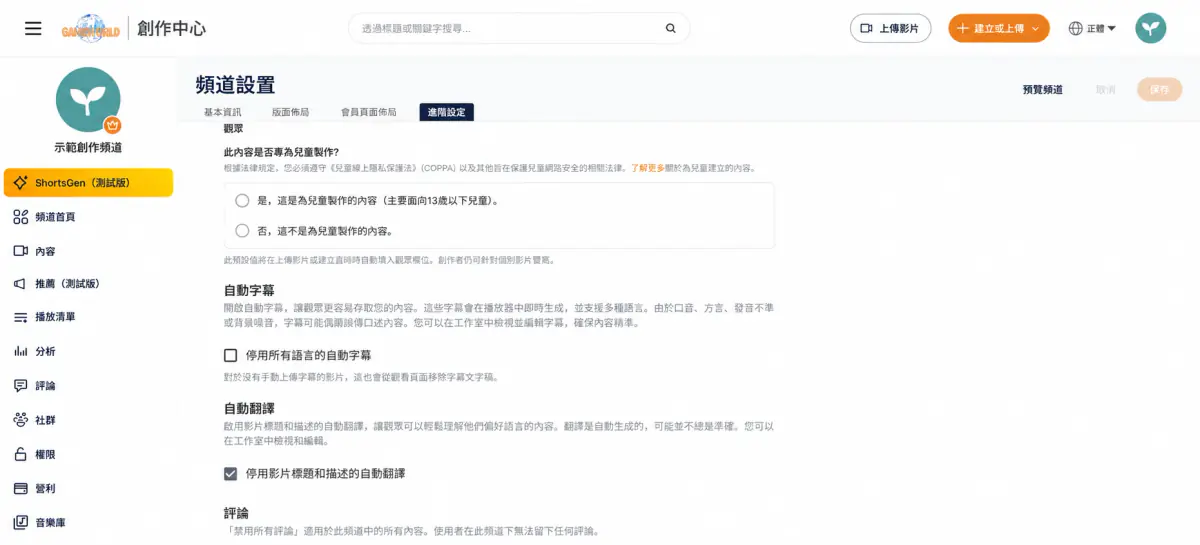Click the 了解更多 COPPA link
Viewport: 1200px width, 545px height.
[x=648, y=168]
